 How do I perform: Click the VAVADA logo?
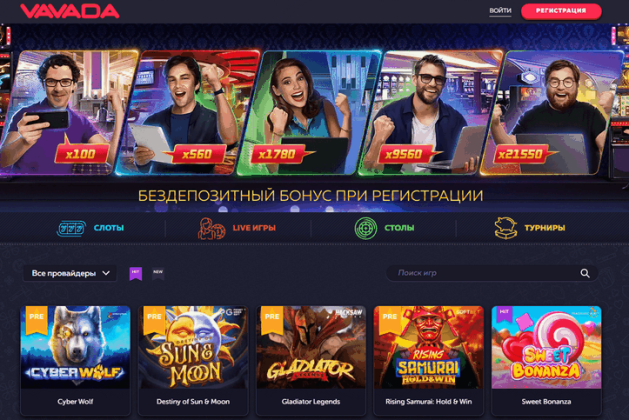coord(70,11)
